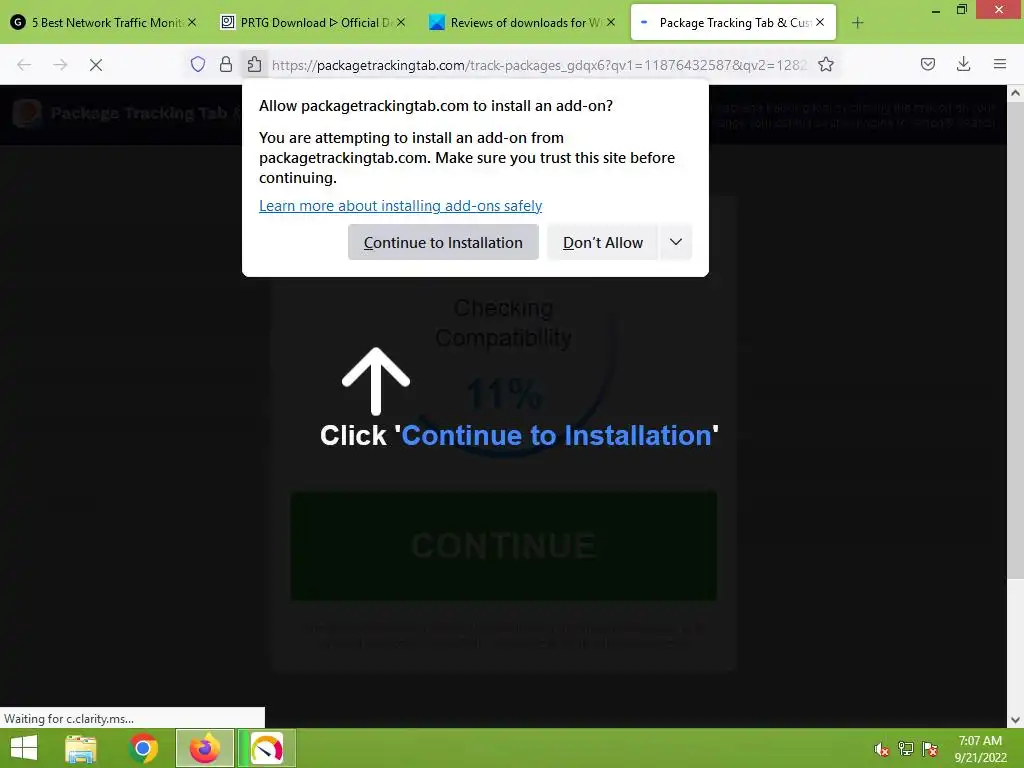This screenshot has height=768, width=1024.
Task: Open network status tray icon
Action: [906, 749]
